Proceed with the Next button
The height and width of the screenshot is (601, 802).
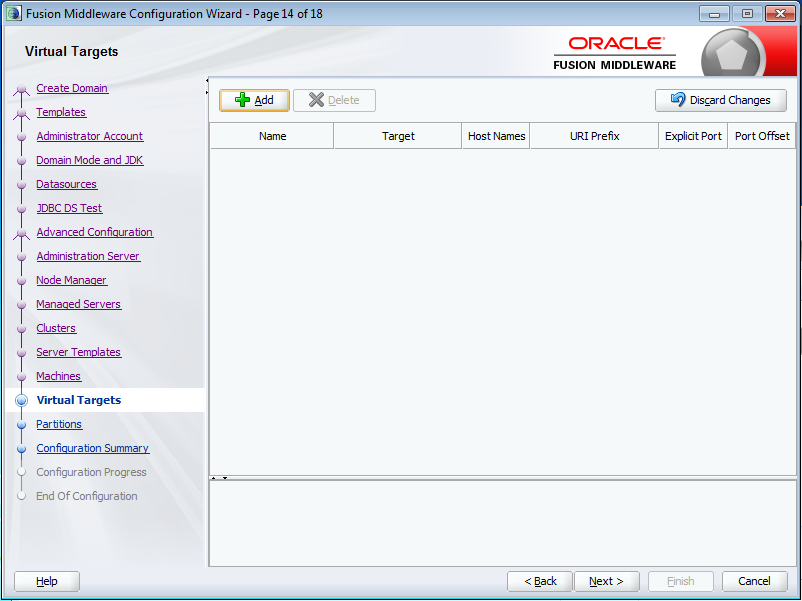tap(607, 581)
